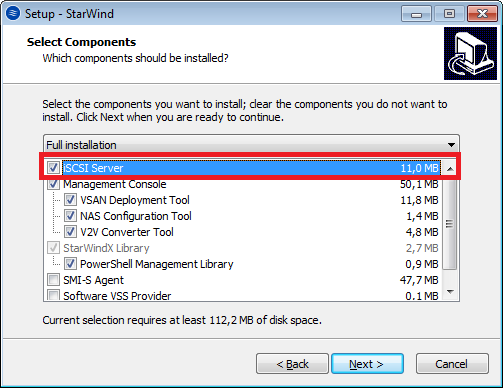Screen dimensions: 503x388
Task: Click the Next button to continue
Action: (x=367, y=364)
